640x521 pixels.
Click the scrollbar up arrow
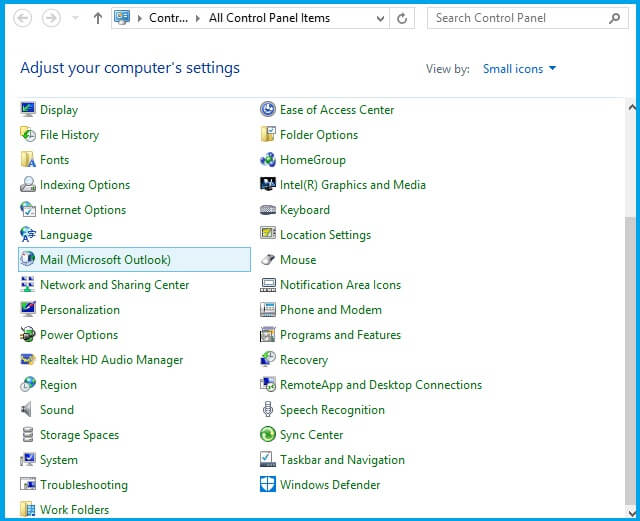click(632, 107)
